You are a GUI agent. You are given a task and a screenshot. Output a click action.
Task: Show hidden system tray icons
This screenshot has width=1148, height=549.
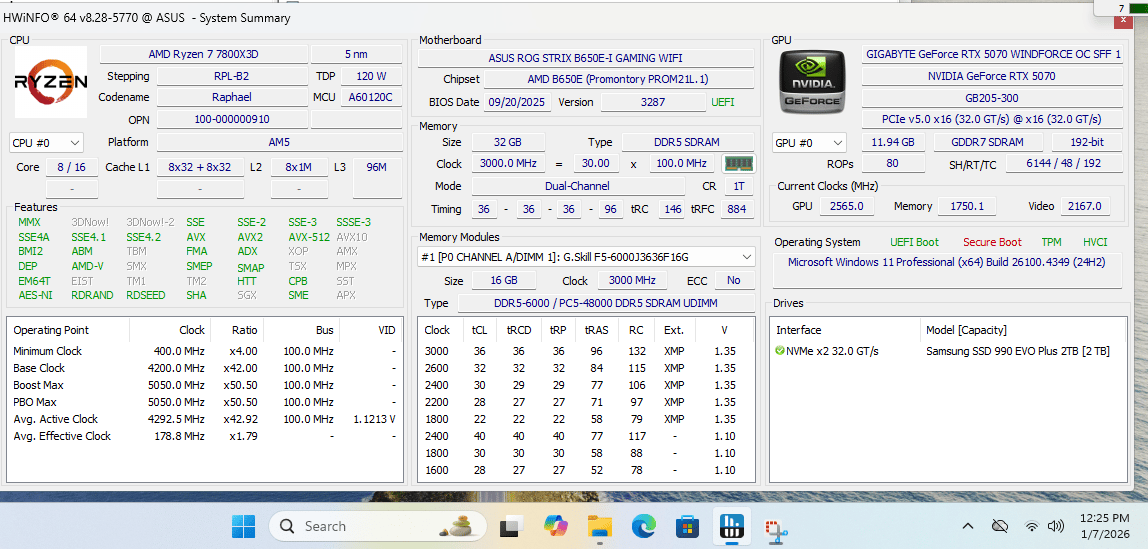click(967, 526)
